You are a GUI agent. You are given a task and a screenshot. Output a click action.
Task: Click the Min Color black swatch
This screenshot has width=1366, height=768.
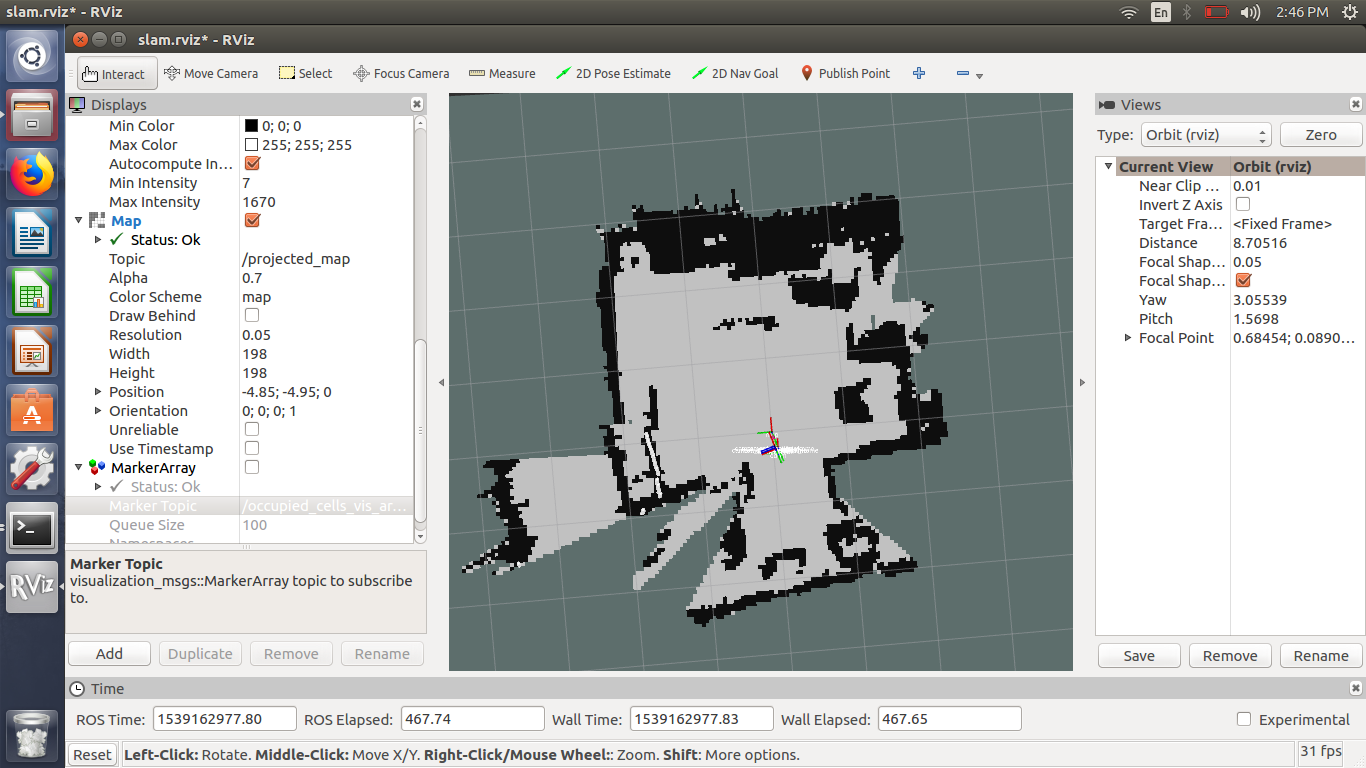[x=251, y=126]
